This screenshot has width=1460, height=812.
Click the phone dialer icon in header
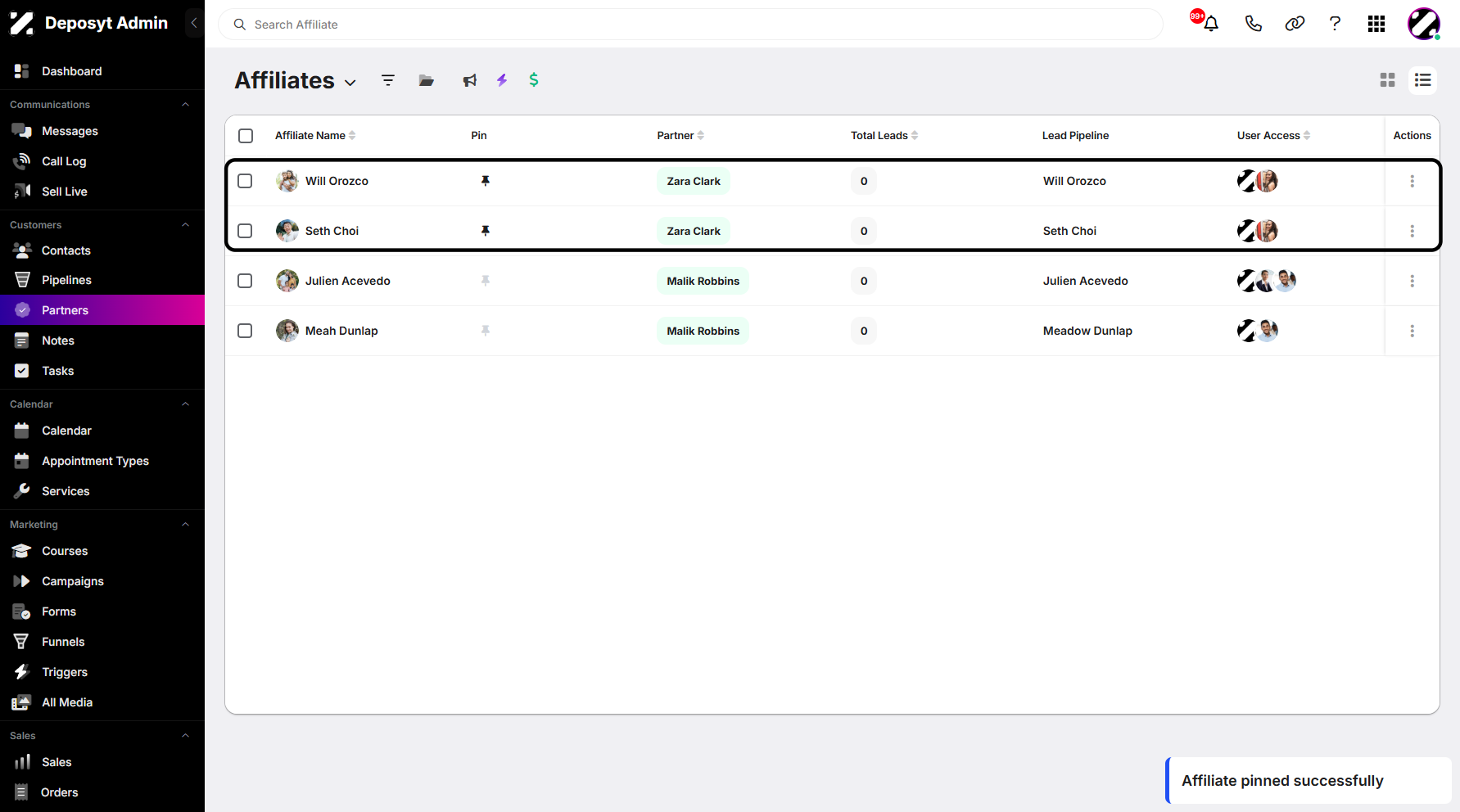1253,24
